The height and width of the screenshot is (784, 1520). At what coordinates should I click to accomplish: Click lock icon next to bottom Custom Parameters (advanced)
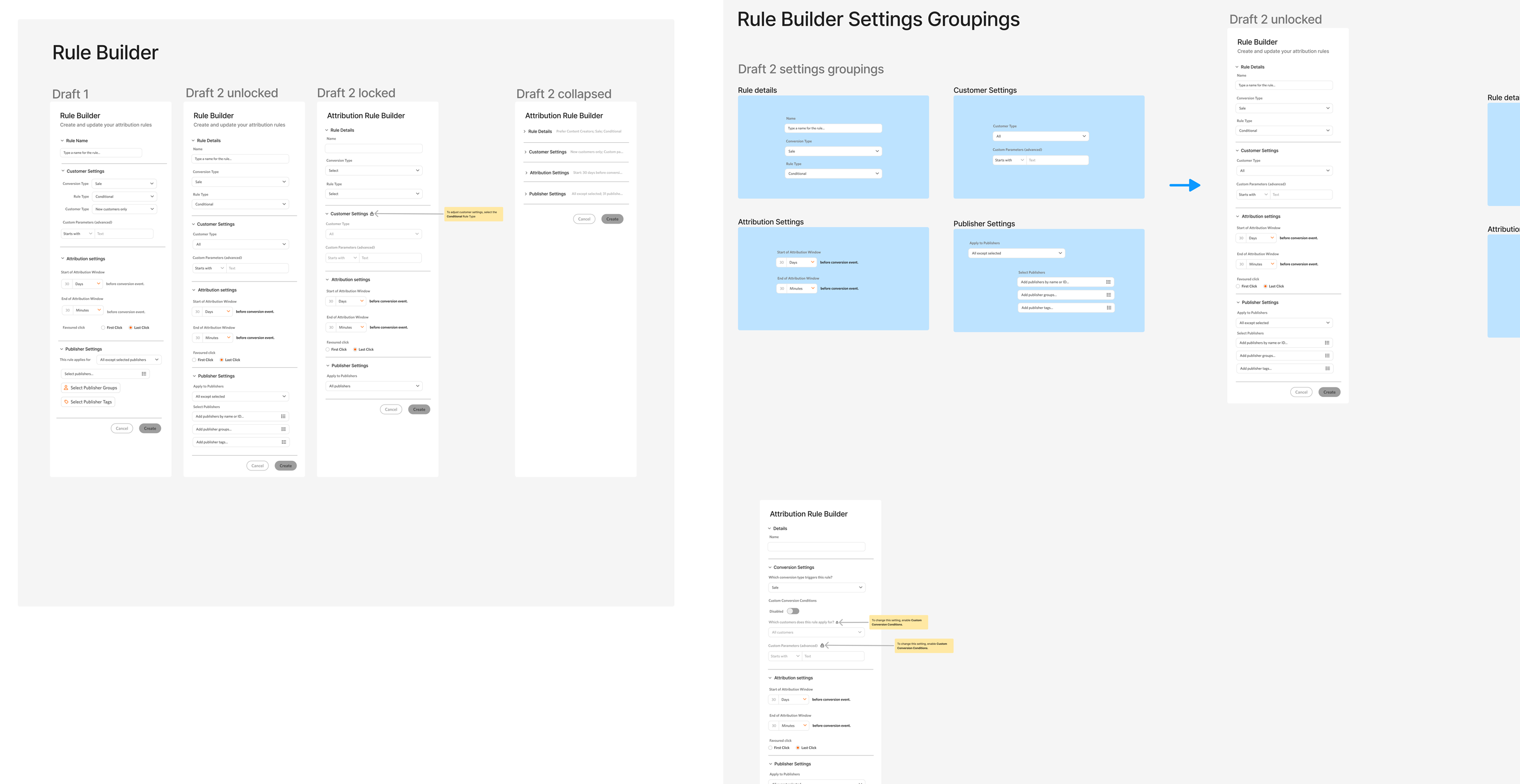coord(822,645)
